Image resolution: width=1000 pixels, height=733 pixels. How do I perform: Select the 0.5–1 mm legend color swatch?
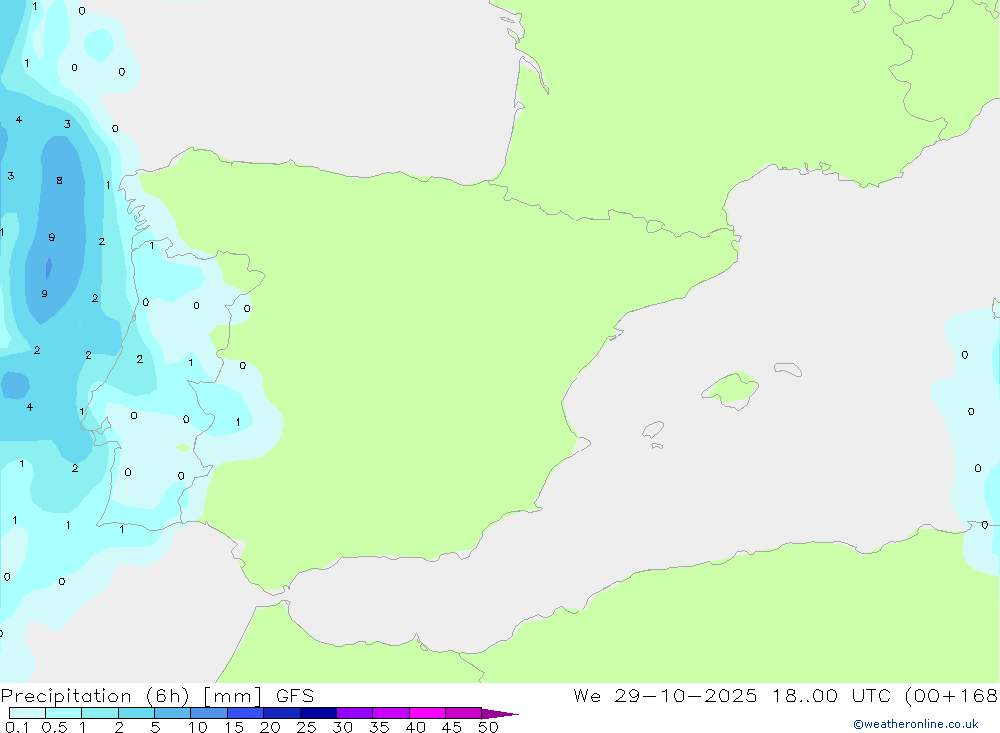(x=64, y=713)
